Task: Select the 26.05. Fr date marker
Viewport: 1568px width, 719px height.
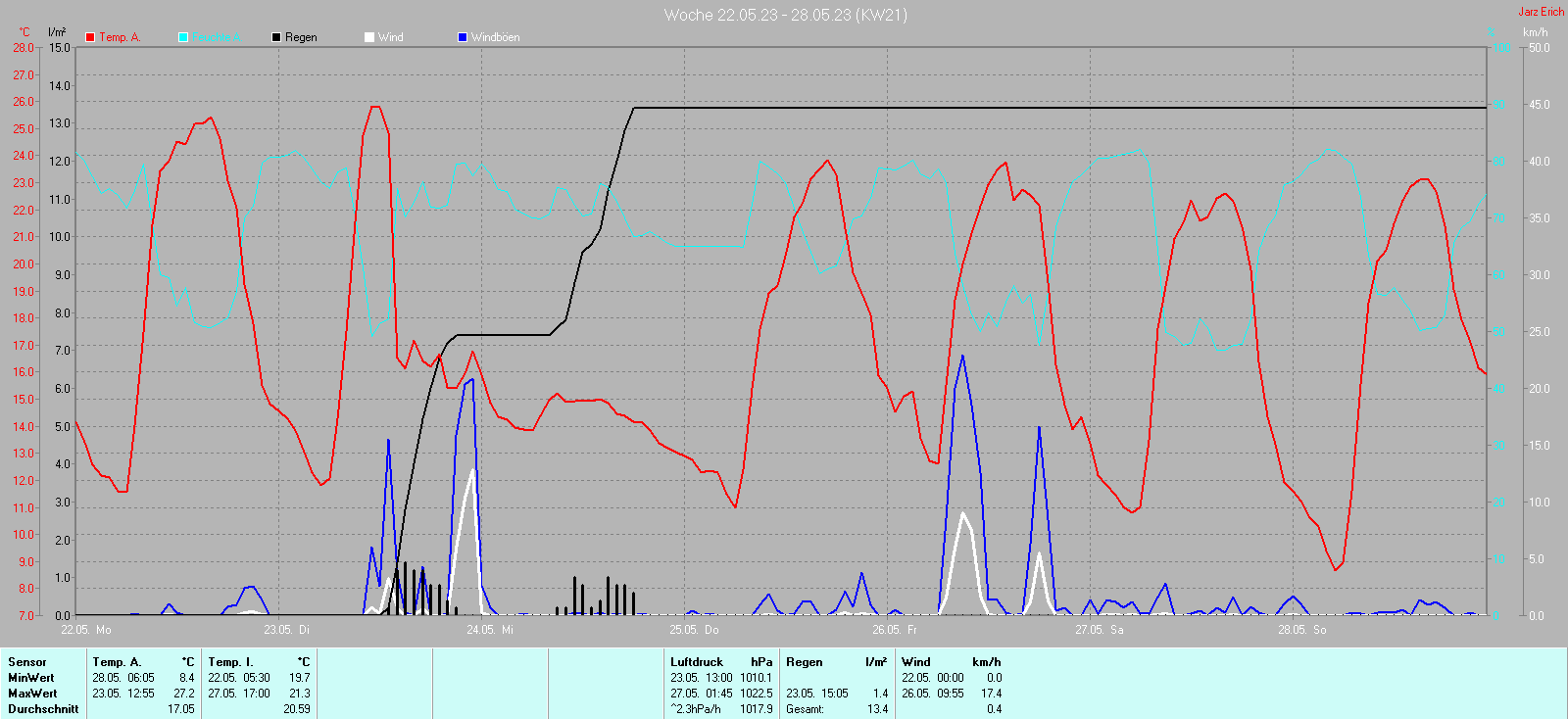Action: point(895,630)
